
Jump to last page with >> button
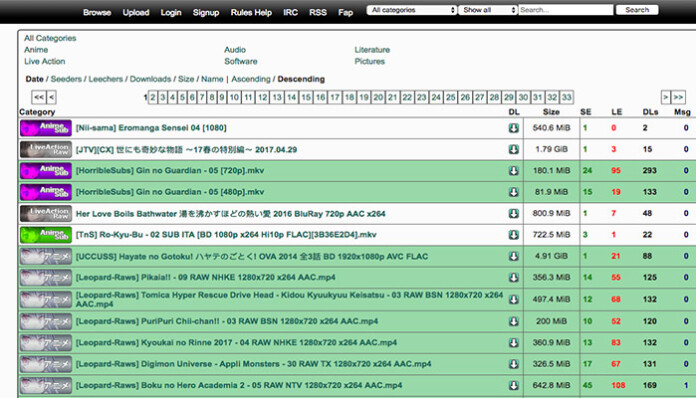tap(678, 97)
